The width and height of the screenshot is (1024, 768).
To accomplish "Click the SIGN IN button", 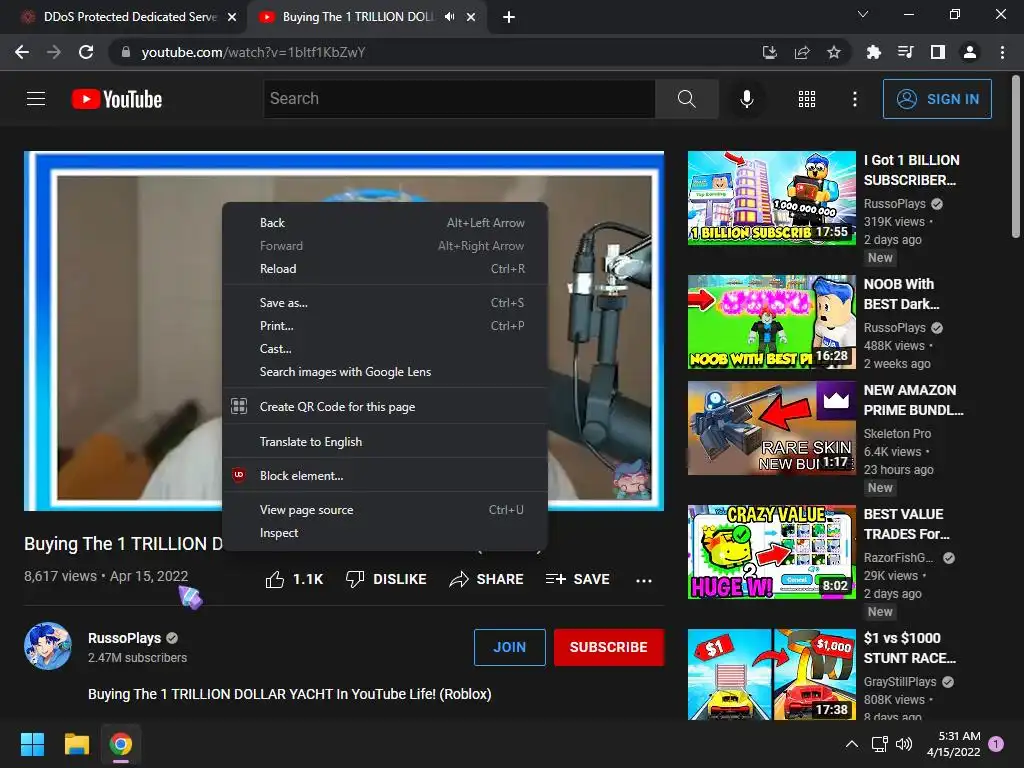I will (937, 99).
